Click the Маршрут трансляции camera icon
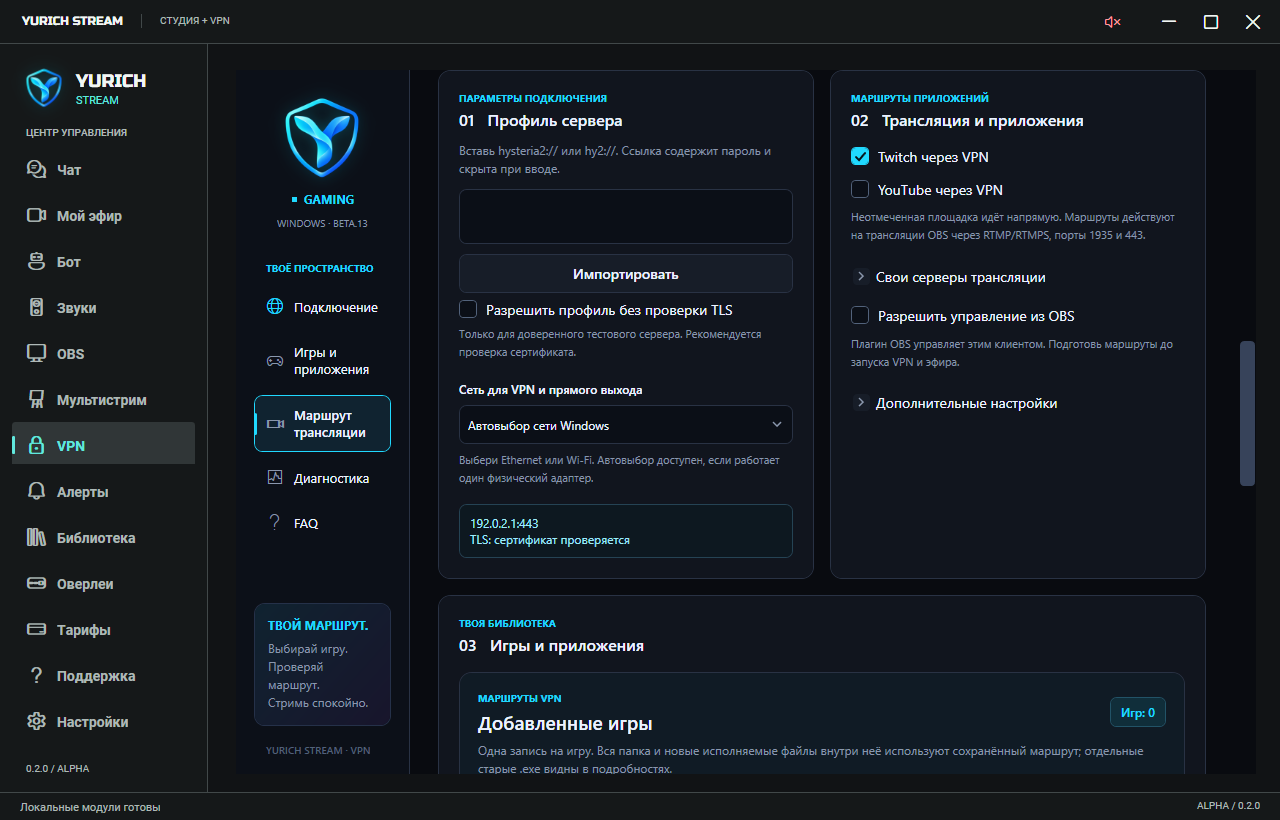 [275, 424]
